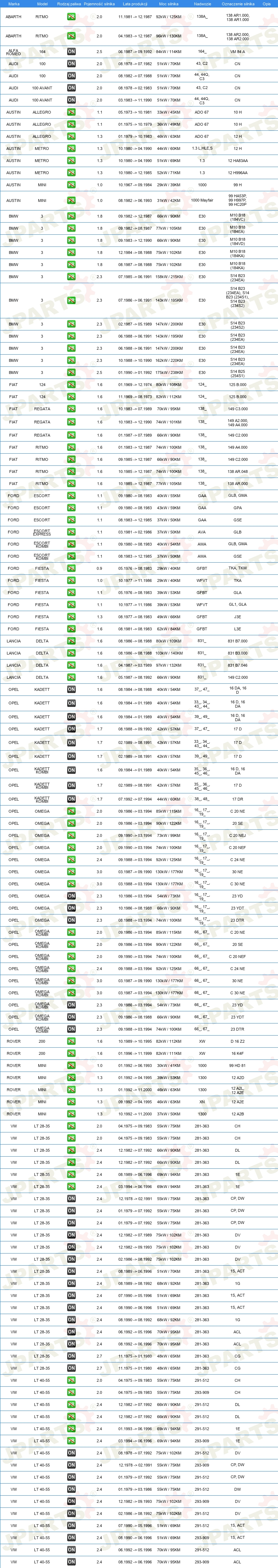
Task: Select petrol icon for Austin Mini 1000 Mayfair
Action: tap(71, 200)
